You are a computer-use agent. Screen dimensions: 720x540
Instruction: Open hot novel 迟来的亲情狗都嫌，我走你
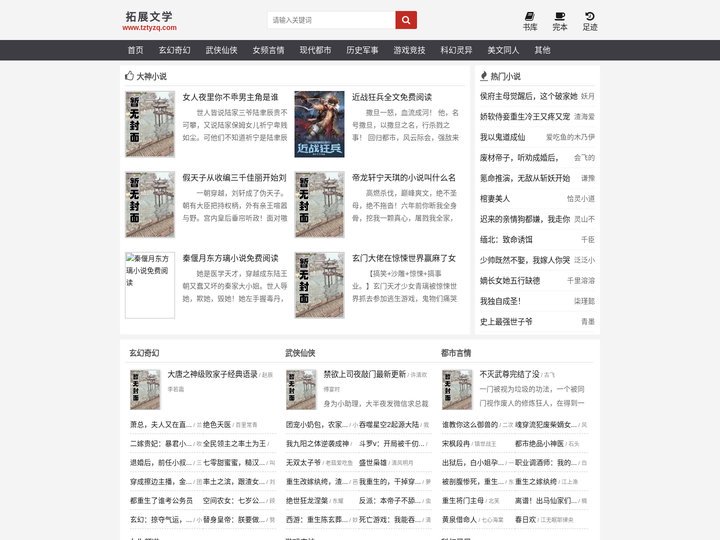pos(525,219)
